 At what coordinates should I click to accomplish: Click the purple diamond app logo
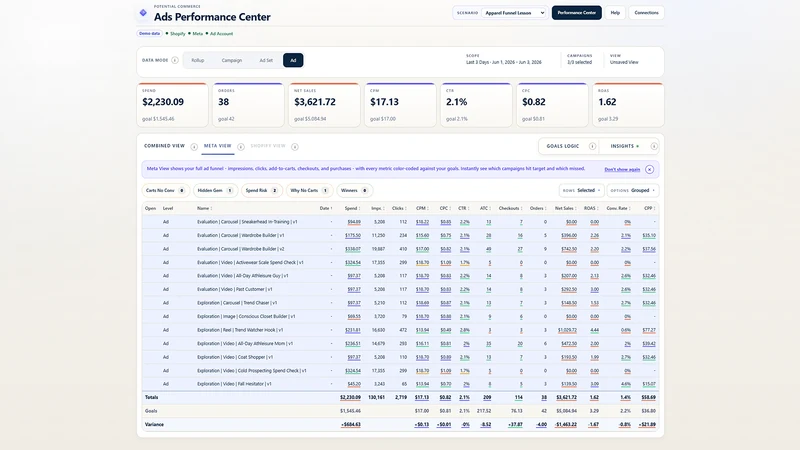[143, 13]
